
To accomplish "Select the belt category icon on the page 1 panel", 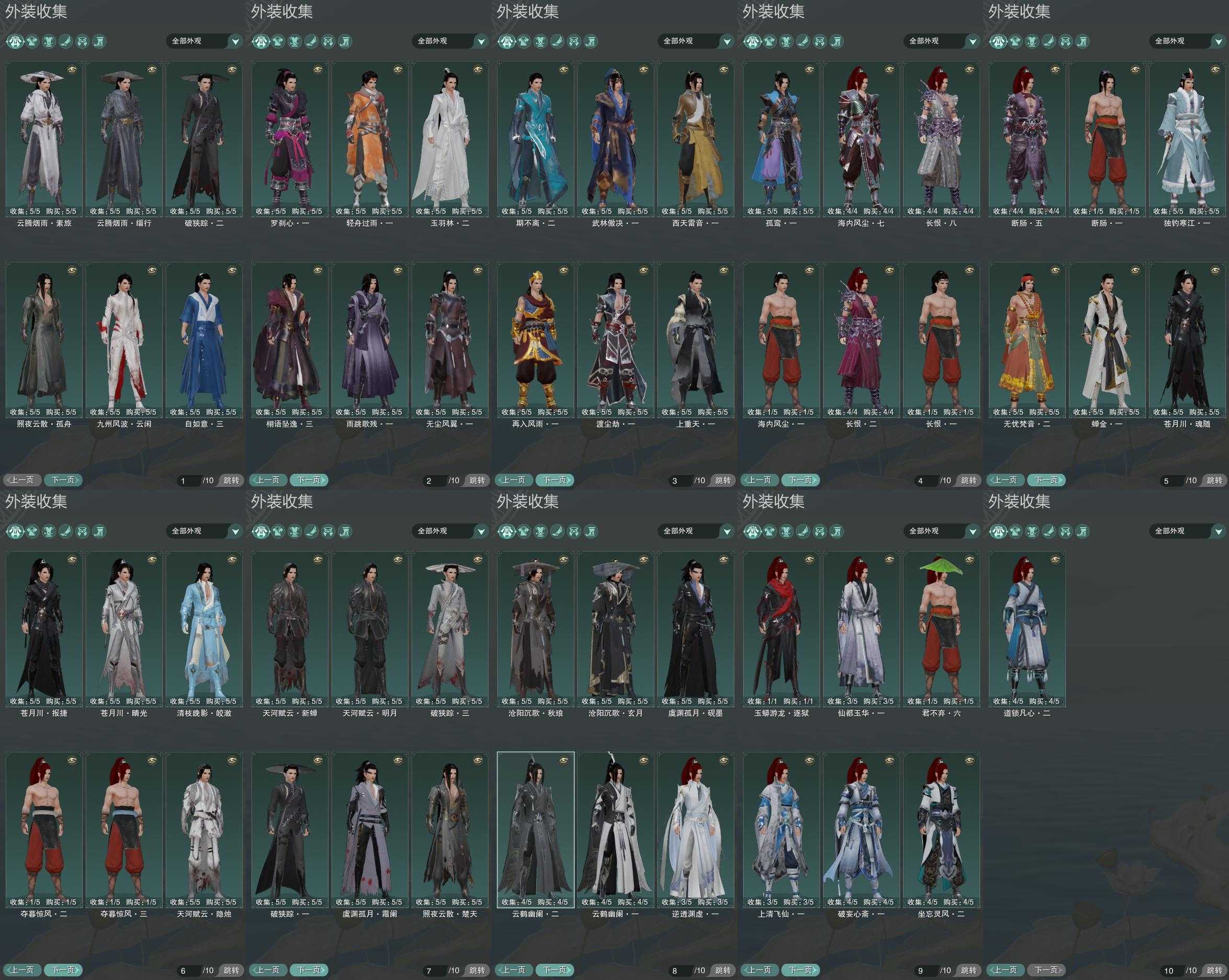I will (83, 42).
